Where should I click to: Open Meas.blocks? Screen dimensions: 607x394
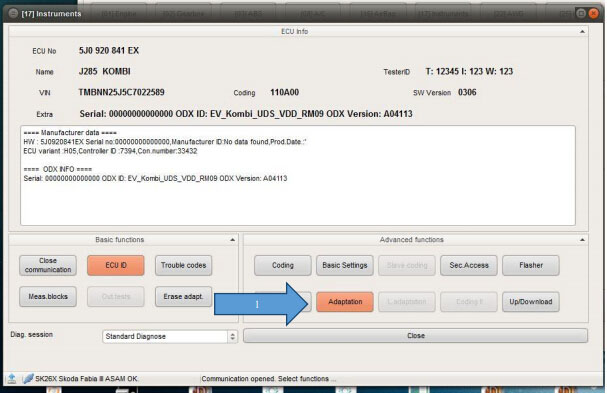48,296
